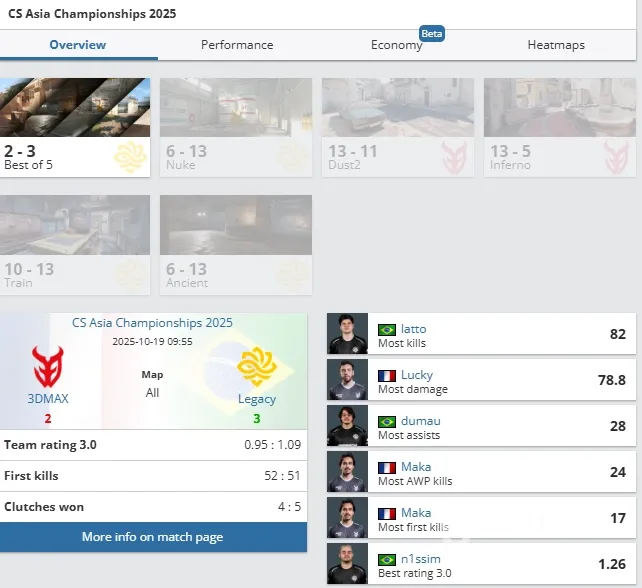Image resolution: width=642 pixels, height=588 pixels.
Task: Select the Best of 5 series thumbnail
Action: (x=76, y=127)
